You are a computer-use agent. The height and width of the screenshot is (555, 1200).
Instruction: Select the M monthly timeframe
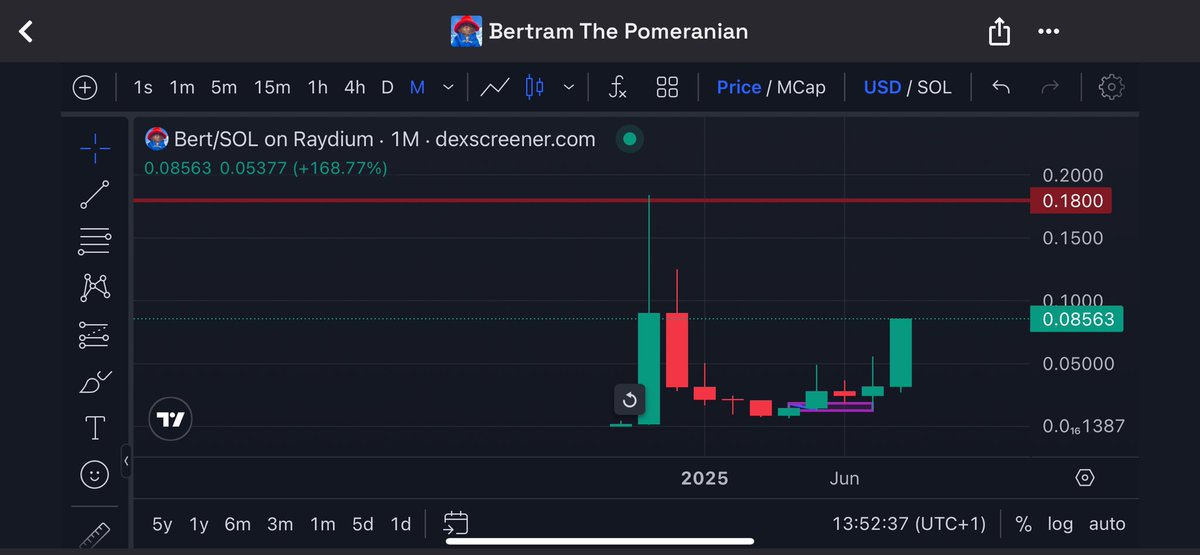(x=417, y=87)
